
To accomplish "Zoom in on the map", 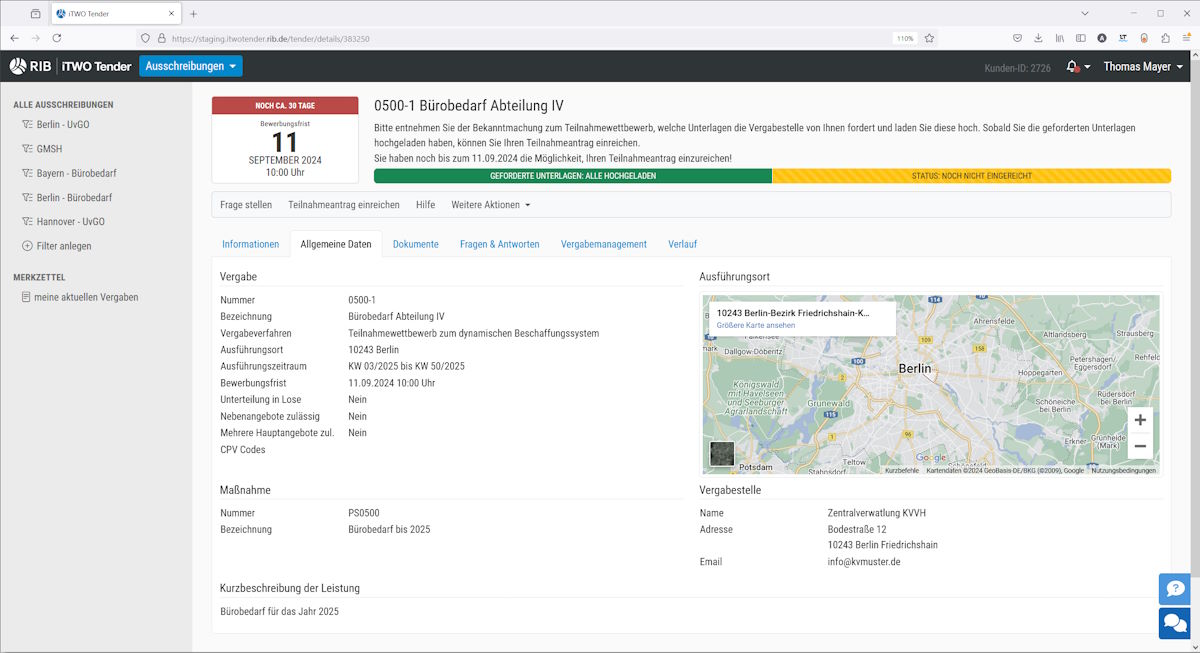I will tap(1140, 421).
